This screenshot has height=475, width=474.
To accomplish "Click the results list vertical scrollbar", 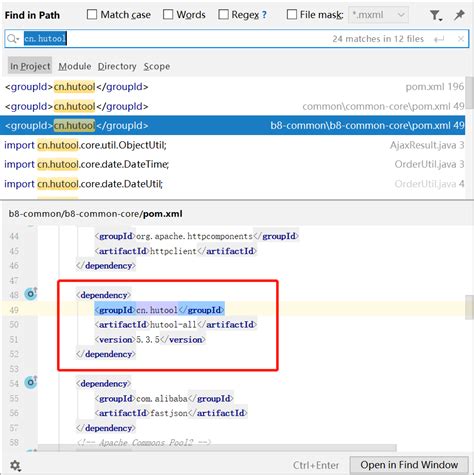I will [470, 93].
